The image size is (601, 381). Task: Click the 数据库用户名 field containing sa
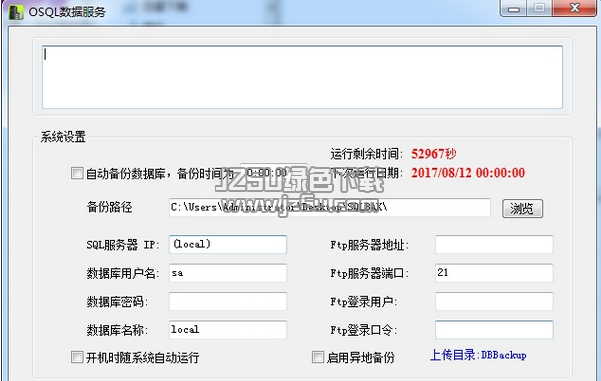(228, 273)
